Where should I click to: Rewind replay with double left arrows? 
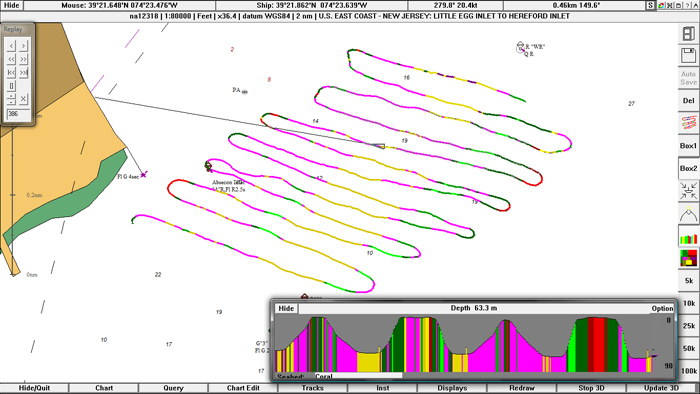pos(12,59)
